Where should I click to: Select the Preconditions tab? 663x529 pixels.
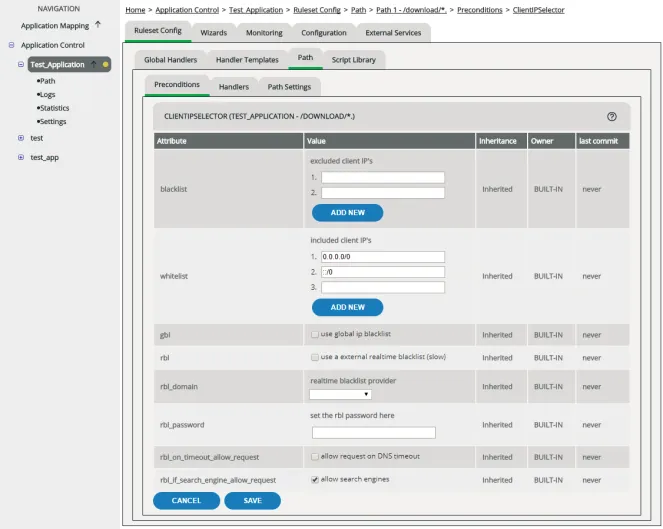(177, 85)
